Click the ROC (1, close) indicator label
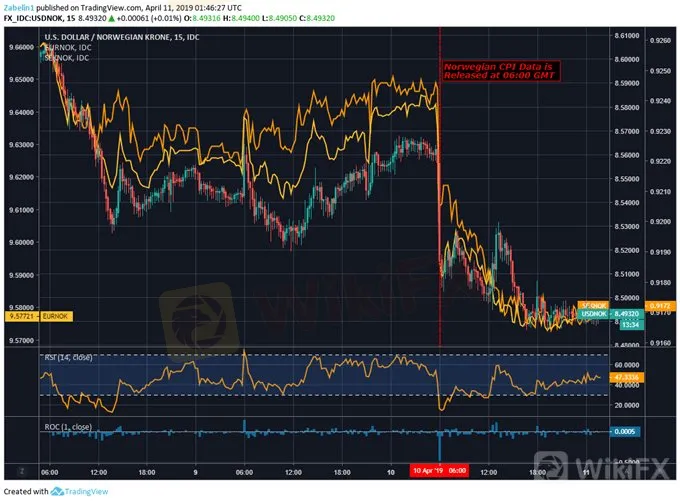Image resolution: width=680 pixels, height=502 pixels. (68, 427)
